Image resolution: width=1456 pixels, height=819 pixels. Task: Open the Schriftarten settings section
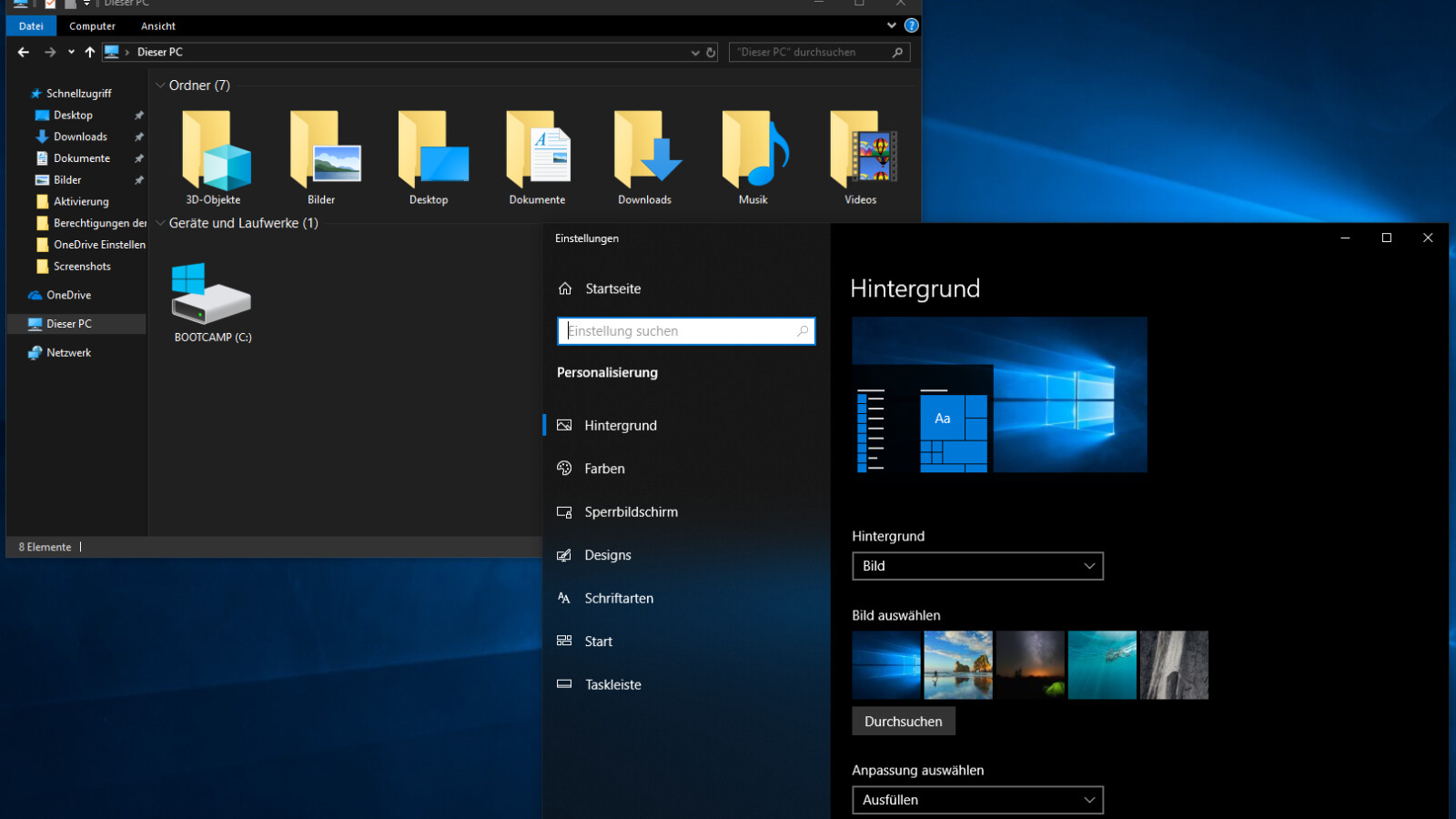(620, 598)
